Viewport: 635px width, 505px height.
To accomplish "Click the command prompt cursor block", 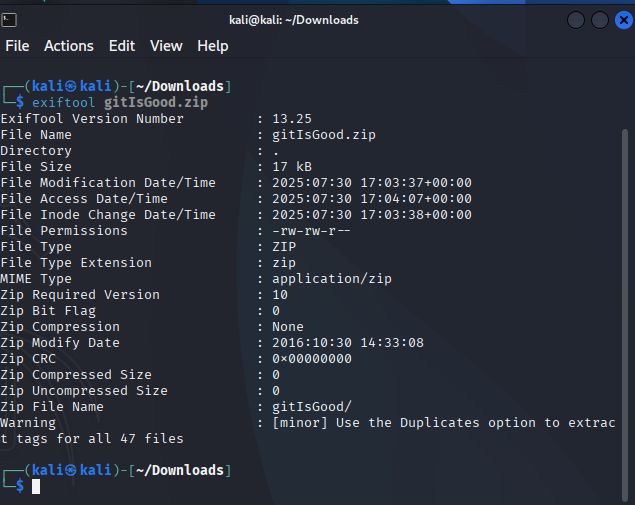I will (36, 486).
